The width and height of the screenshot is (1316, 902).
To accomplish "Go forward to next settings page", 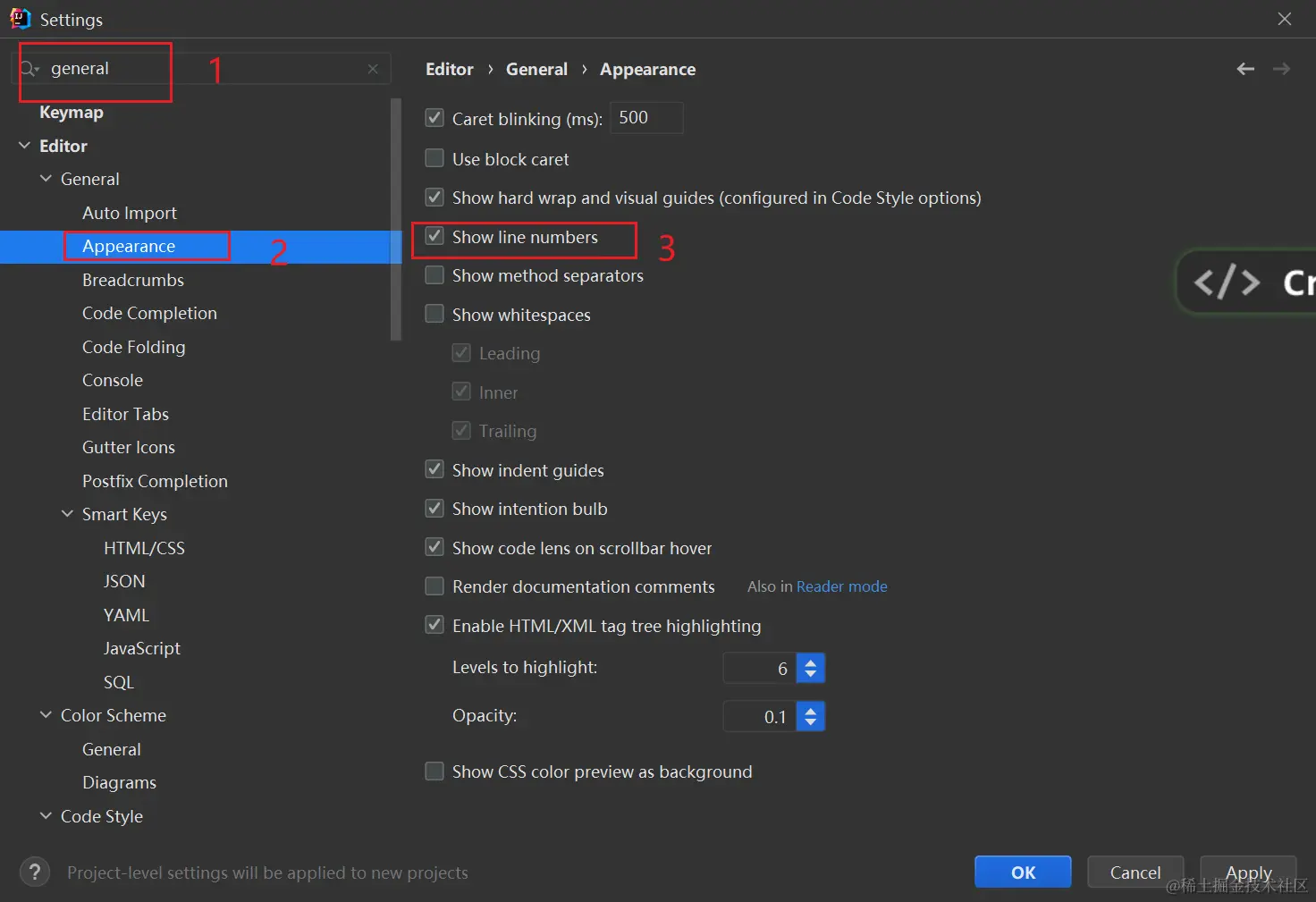I will coord(1281,69).
